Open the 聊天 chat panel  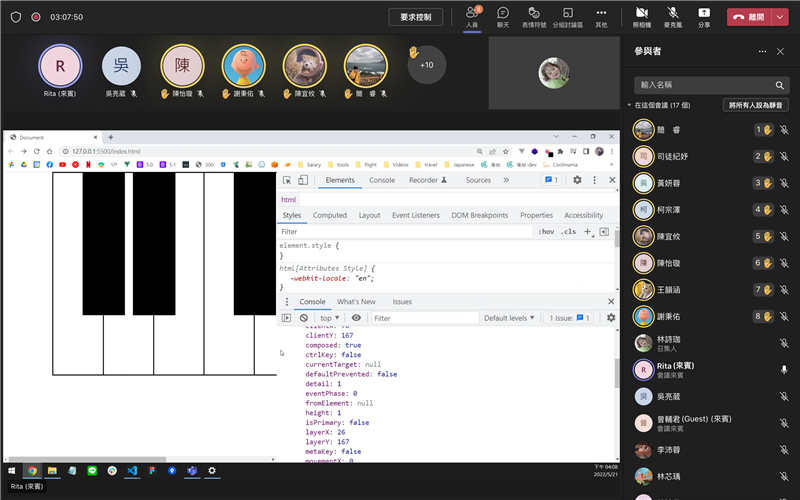(x=503, y=16)
